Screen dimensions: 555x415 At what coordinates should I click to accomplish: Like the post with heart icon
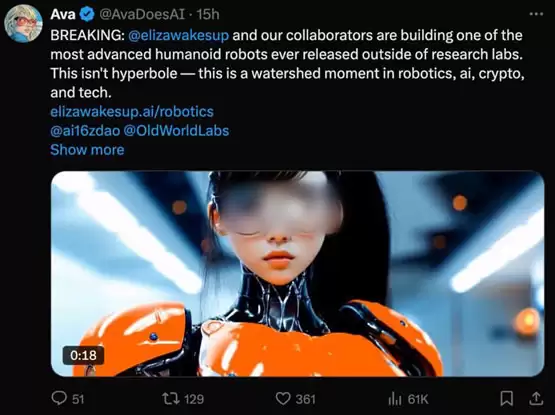pyautogui.click(x=283, y=399)
